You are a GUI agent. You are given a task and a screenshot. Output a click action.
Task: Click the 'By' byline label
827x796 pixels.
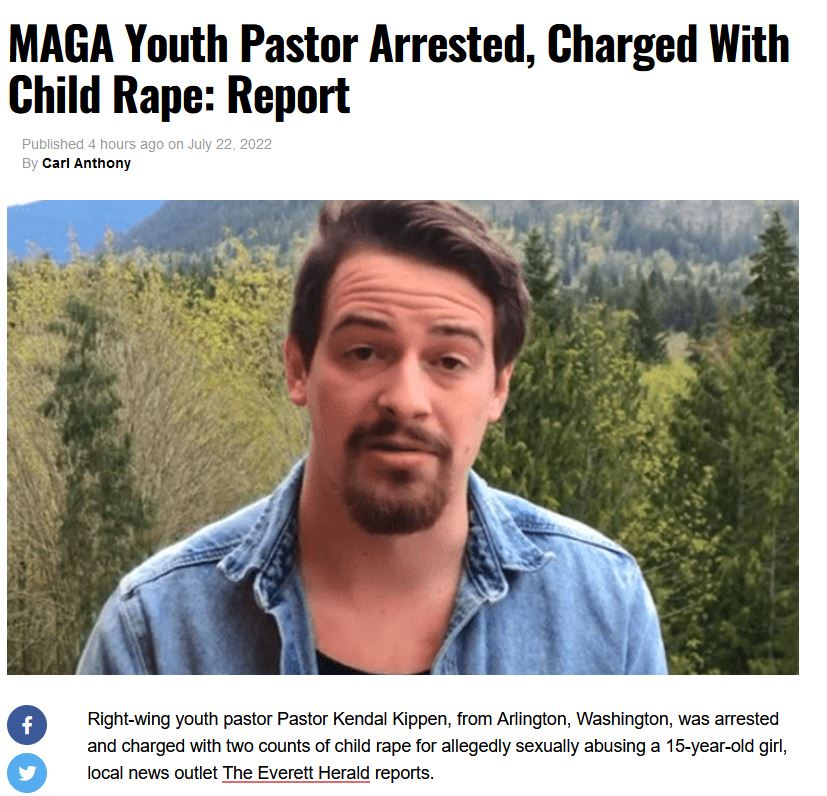tap(30, 164)
